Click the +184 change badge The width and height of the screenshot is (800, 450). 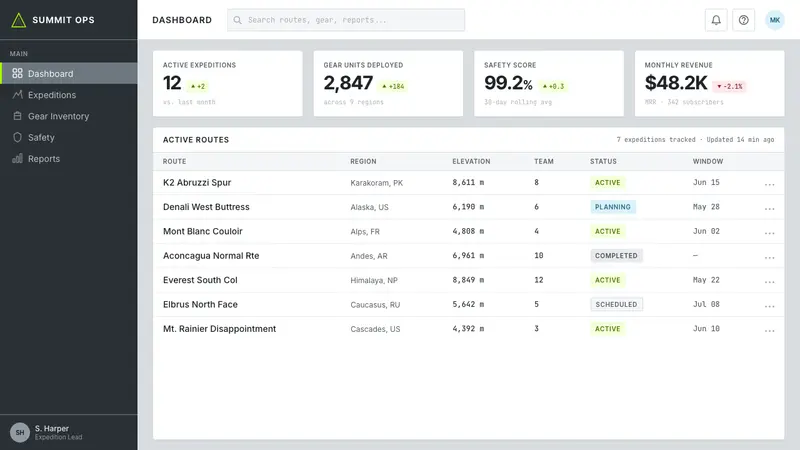point(393,86)
